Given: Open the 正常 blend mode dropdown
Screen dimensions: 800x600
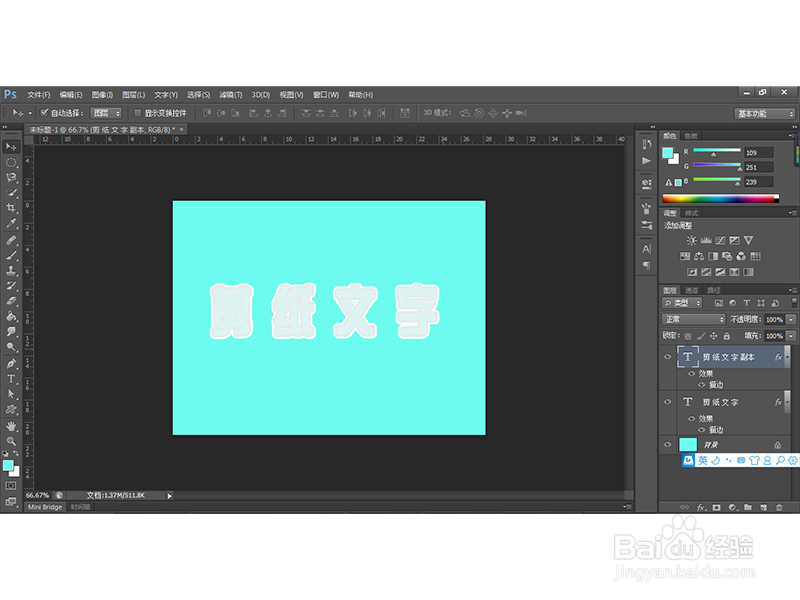Looking at the screenshot, I should pyautogui.click(x=693, y=319).
